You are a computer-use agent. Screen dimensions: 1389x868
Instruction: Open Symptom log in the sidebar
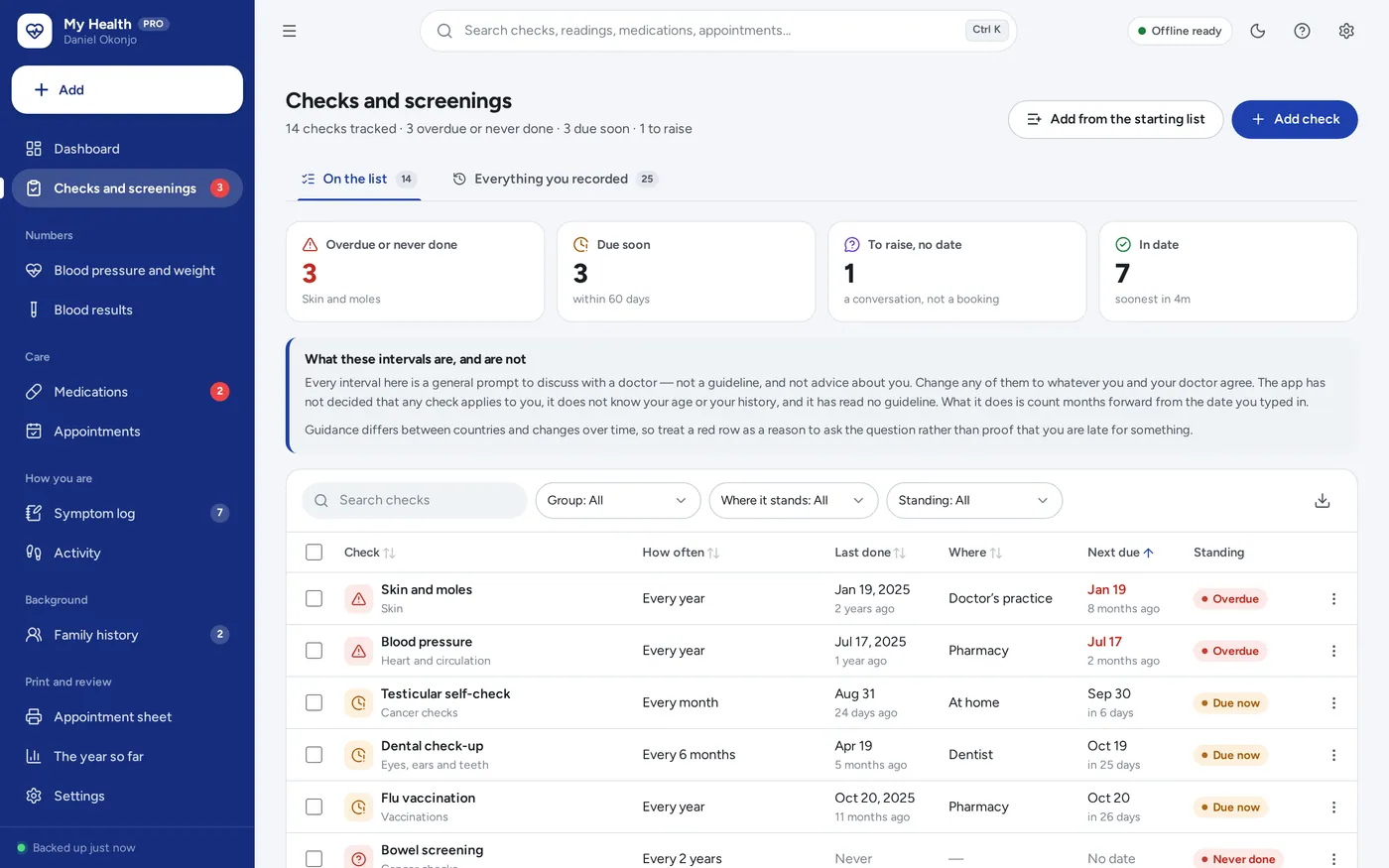(x=127, y=514)
